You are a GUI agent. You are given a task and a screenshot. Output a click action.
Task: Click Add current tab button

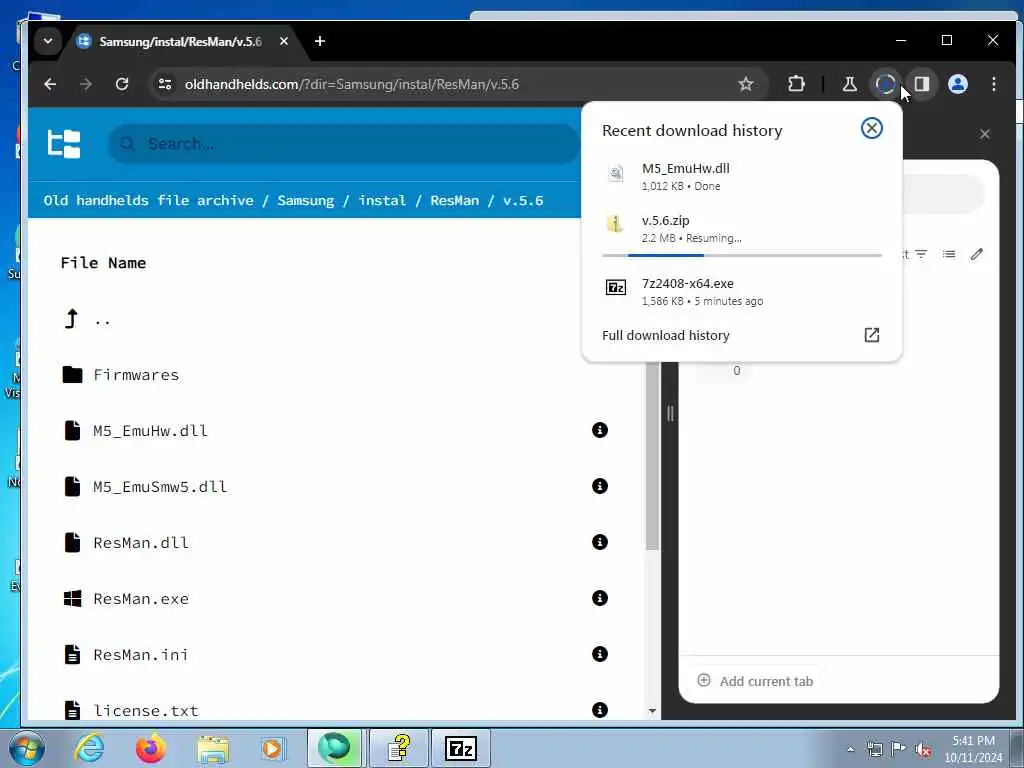click(x=755, y=681)
